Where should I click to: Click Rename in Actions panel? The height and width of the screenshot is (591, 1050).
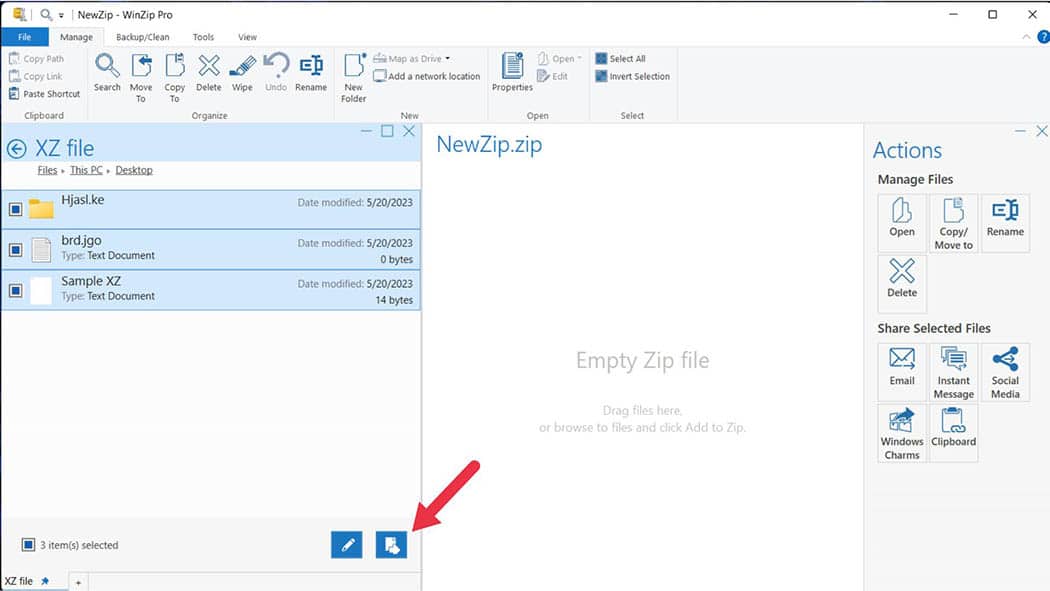[1005, 223]
